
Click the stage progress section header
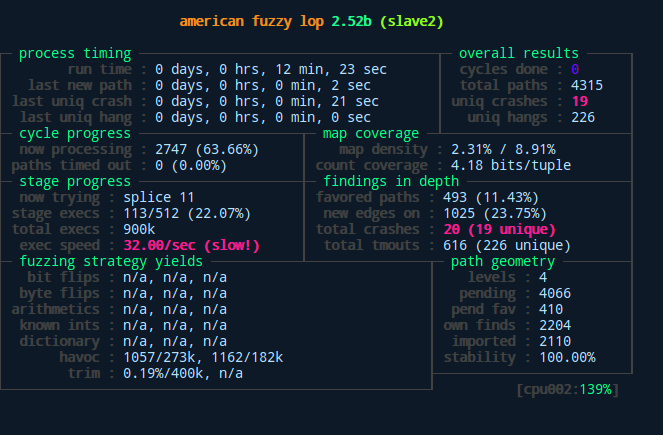coord(75,181)
